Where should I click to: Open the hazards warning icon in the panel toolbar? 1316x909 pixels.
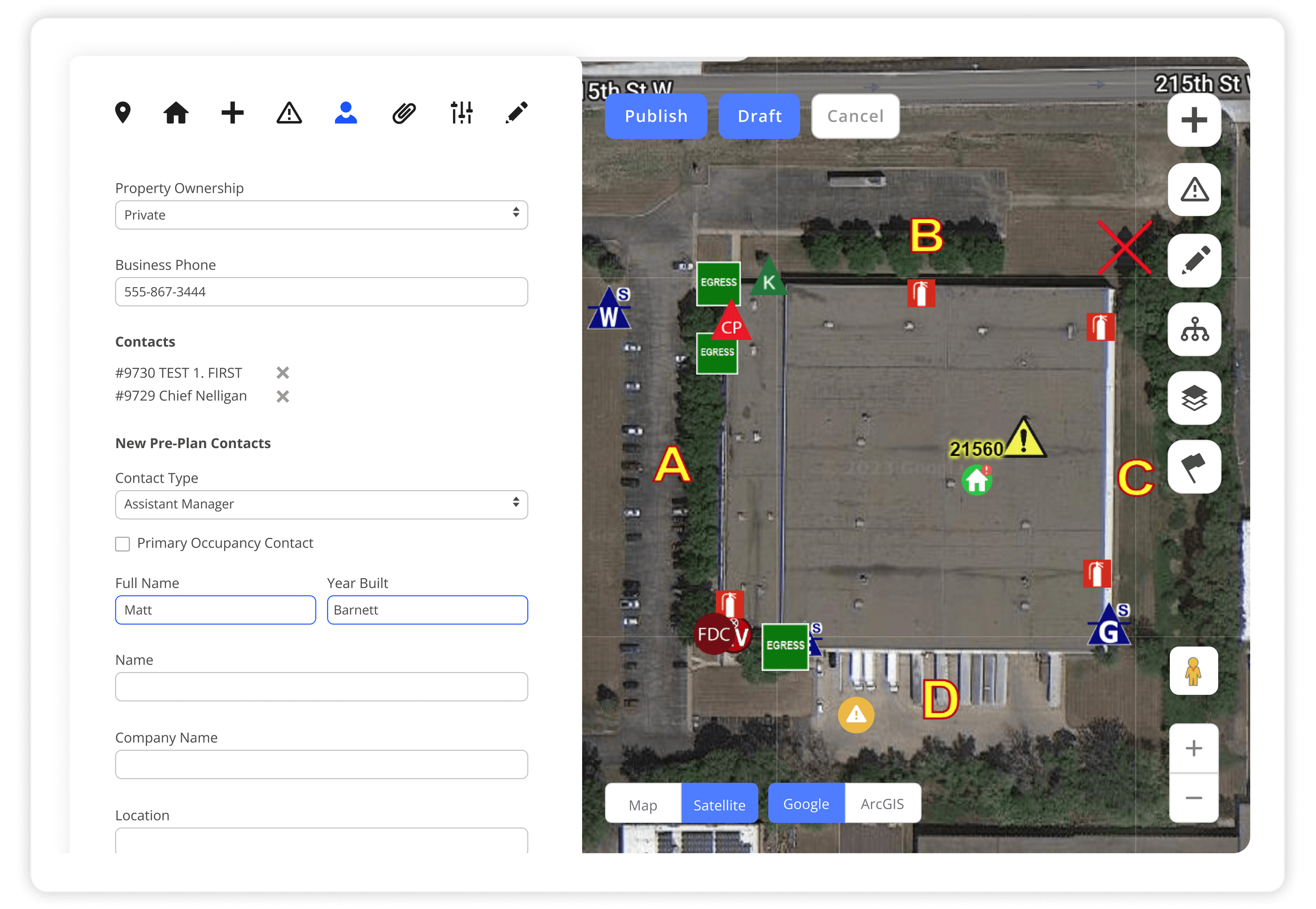point(289,113)
